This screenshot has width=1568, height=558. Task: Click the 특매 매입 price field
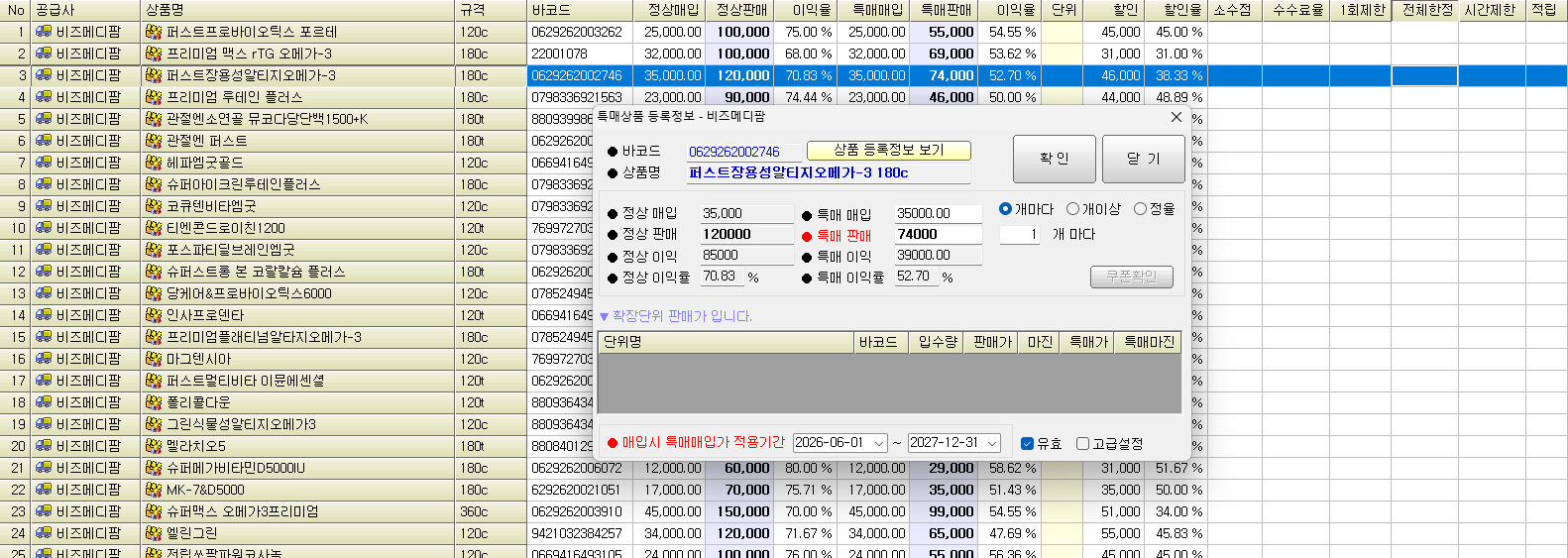pos(938,214)
